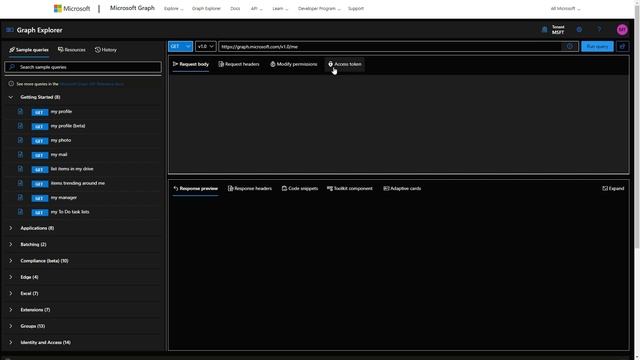Click the Tenant MSFT icon
Image resolution: width=640 pixels, height=360 pixels.
coord(544,30)
